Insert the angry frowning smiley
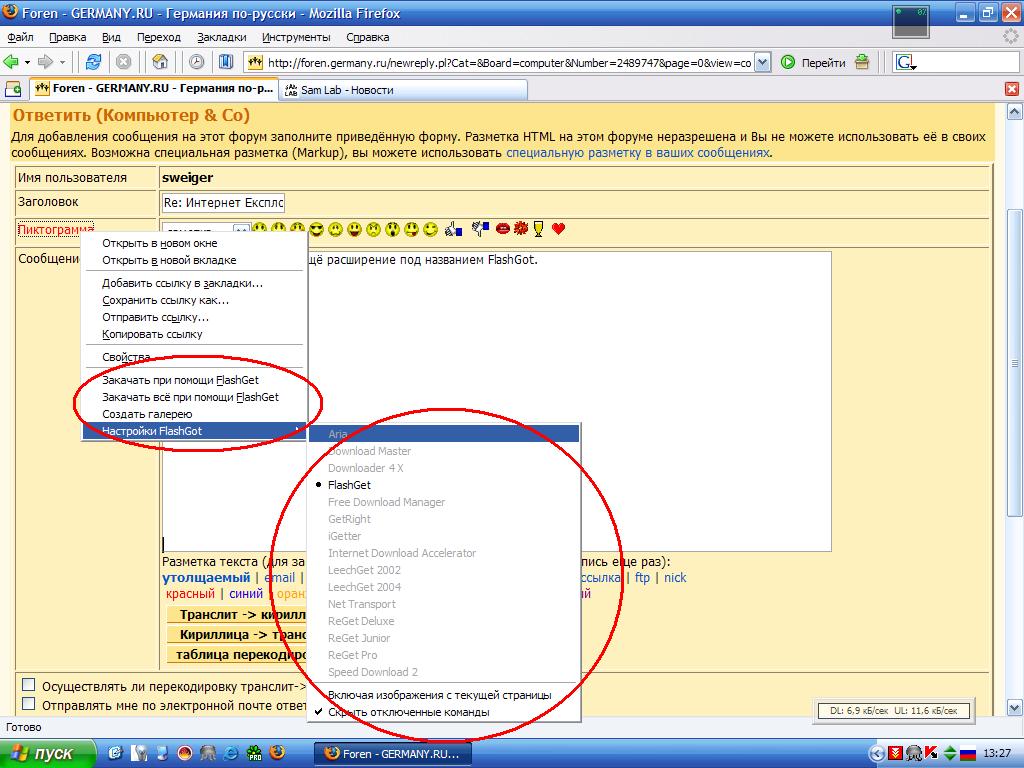The image size is (1024, 768). click(x=373, y=229)
